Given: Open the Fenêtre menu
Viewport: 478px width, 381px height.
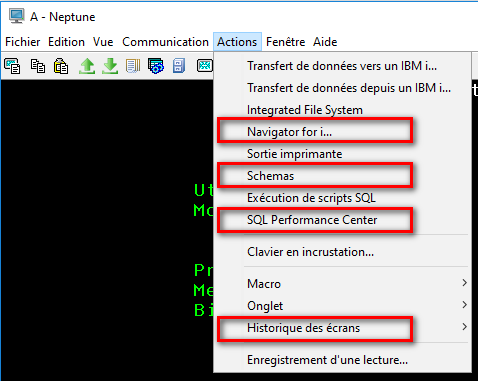Looking at the screenshot, I should coord(285,42).
